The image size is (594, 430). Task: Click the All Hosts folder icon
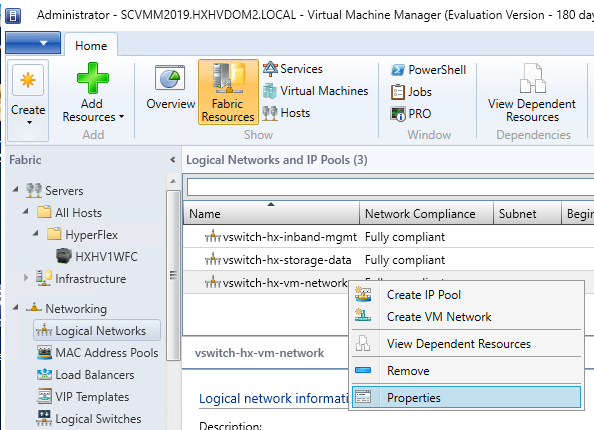click(x=44, y=212)
